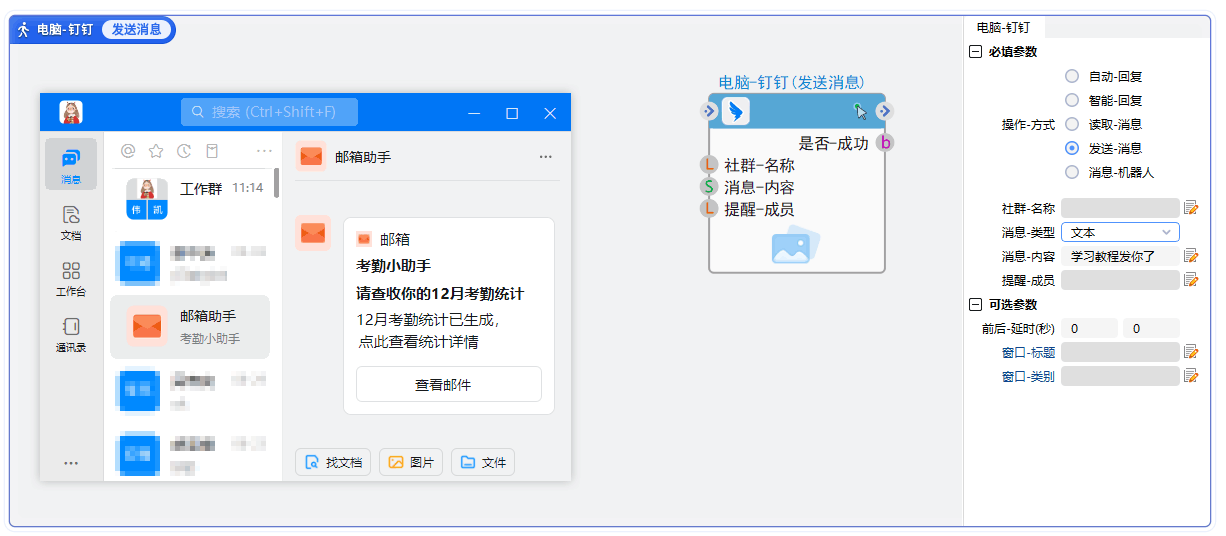This screenshot has width=1226, height=536.
Task: Open the 文档 documents sidebar icon
Action: [71, 221]
